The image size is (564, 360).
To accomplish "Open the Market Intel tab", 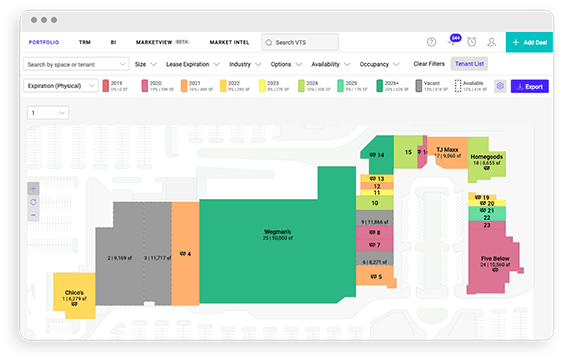I will (229, 42).
